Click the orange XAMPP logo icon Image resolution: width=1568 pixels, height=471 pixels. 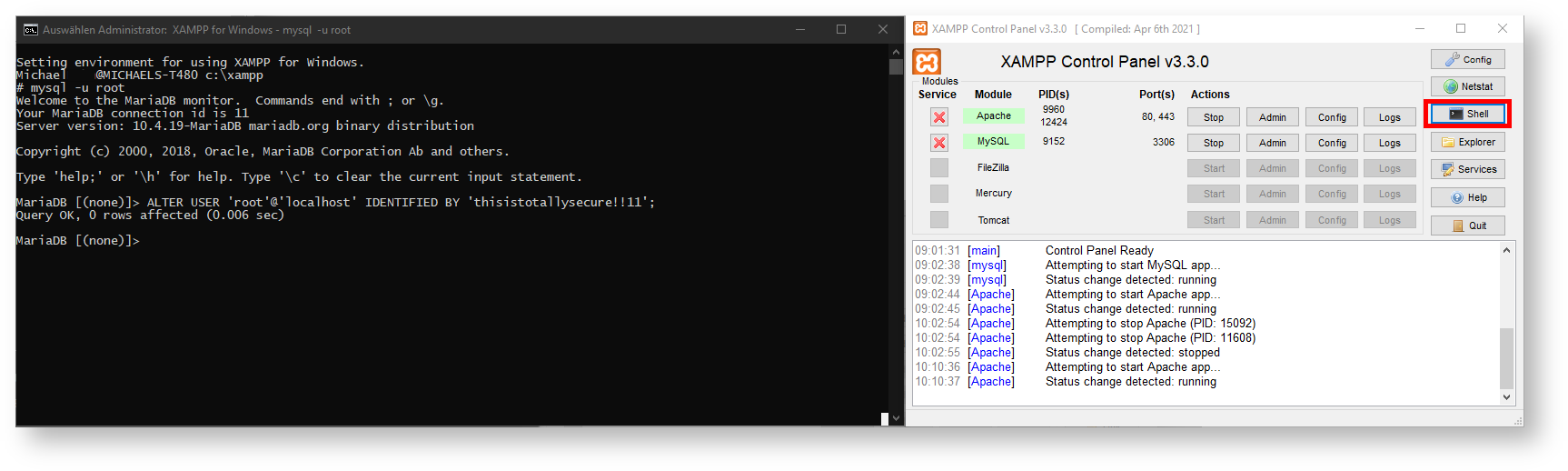click(927, 62)
